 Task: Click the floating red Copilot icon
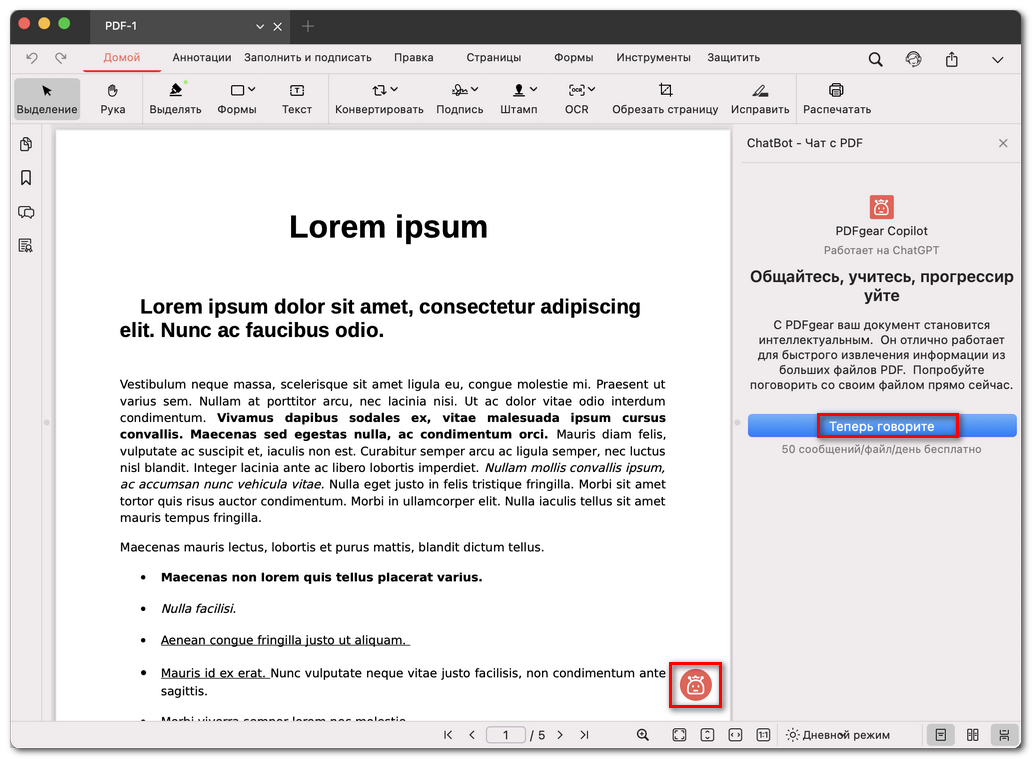click(x=696, y=685)
